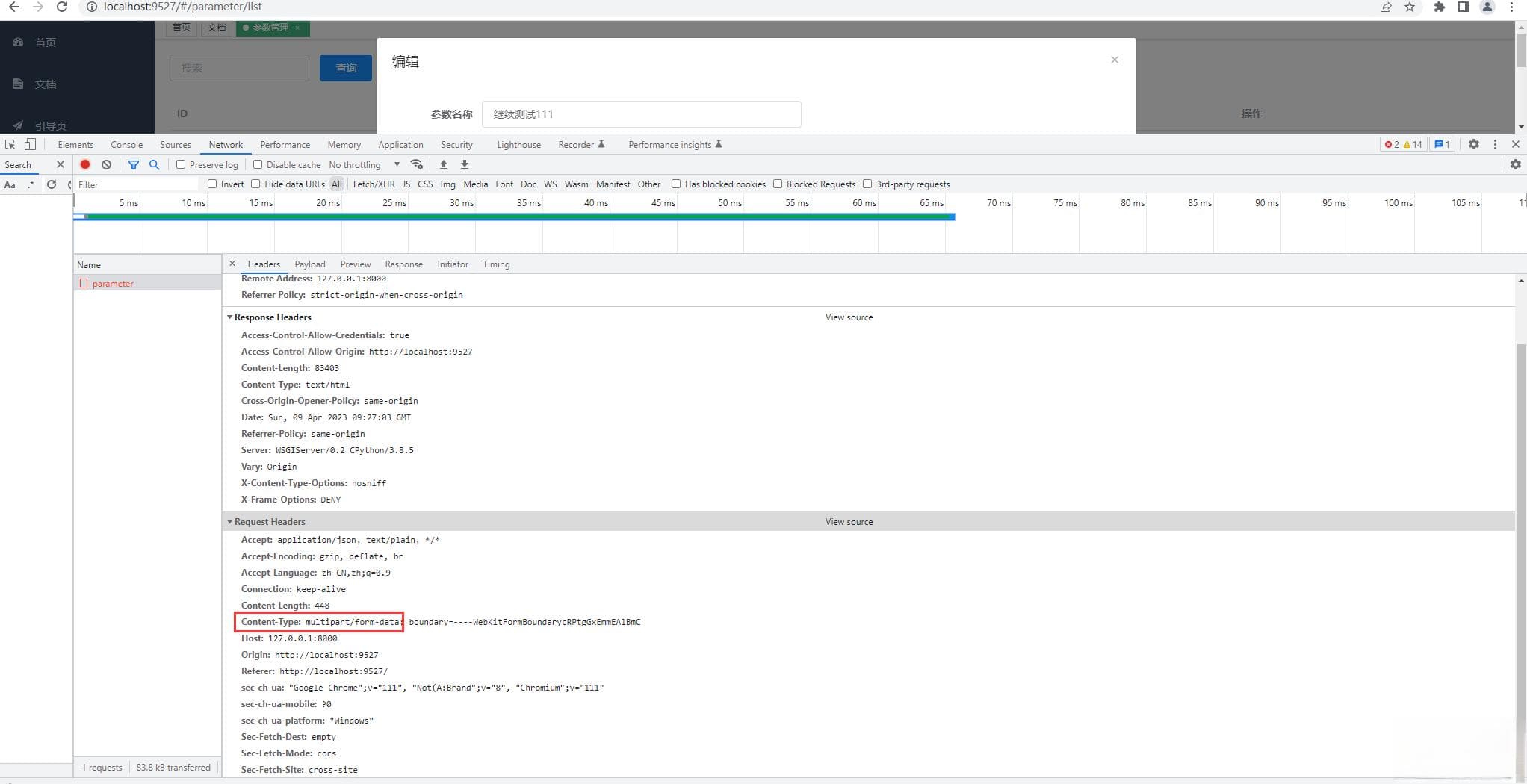Stop recording network log with red button
The image size is (1527, 784).
click(85, 164)
